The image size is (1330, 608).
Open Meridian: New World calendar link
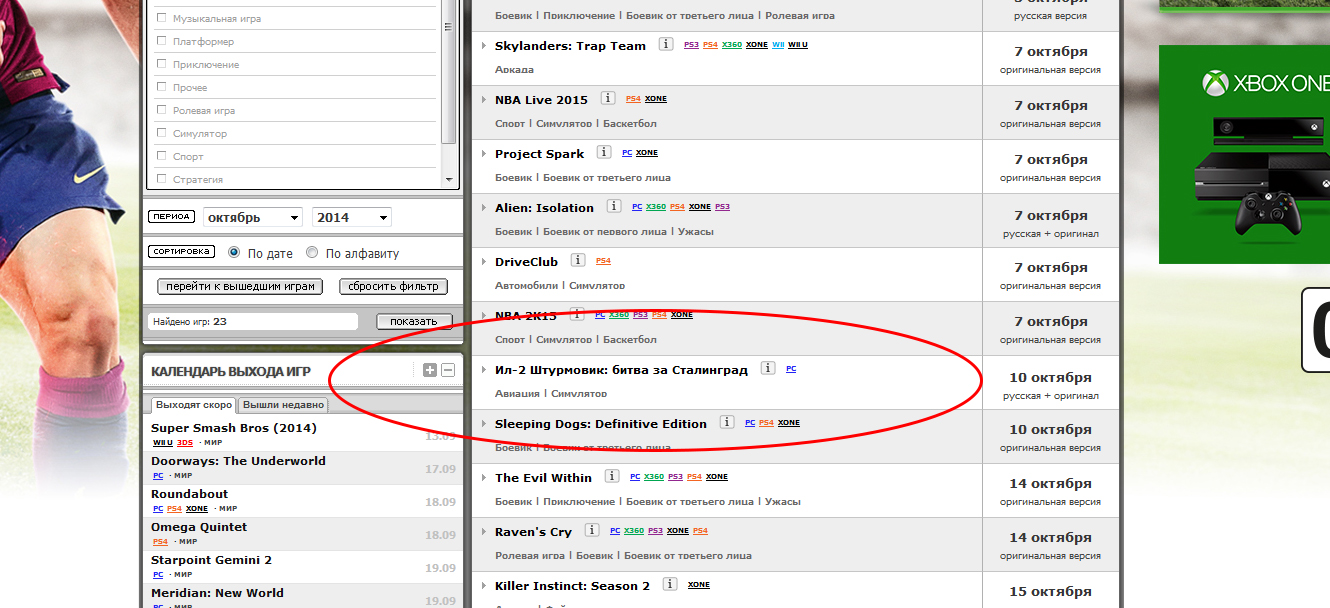(x=217, y=593)
